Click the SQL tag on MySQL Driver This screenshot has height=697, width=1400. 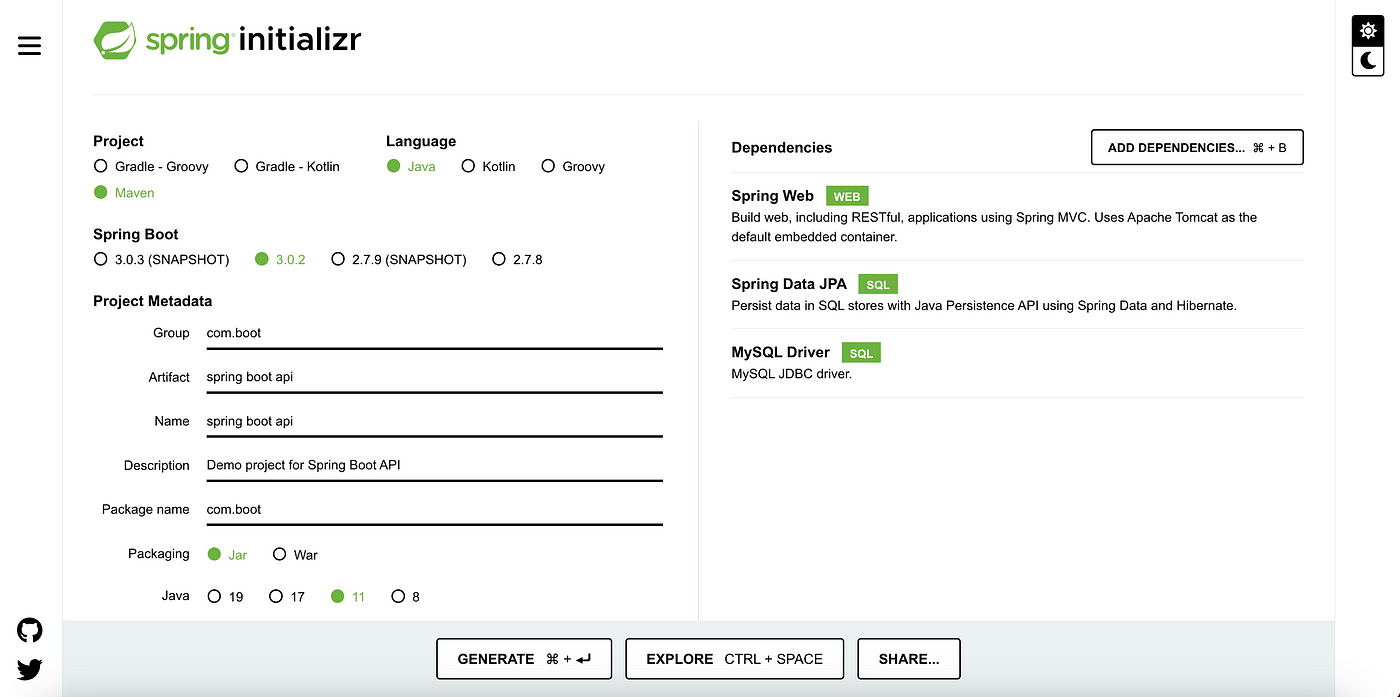tap(861, 353)
